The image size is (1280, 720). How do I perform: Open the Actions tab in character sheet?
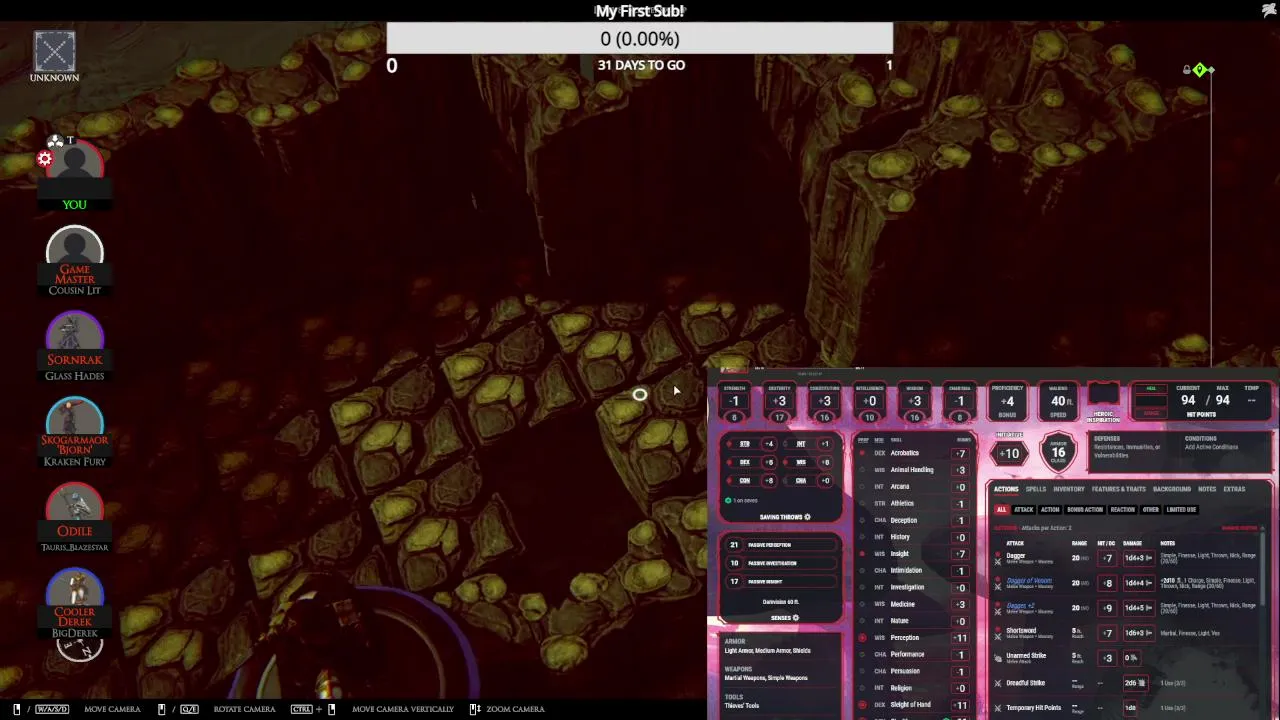(1006, 489)
